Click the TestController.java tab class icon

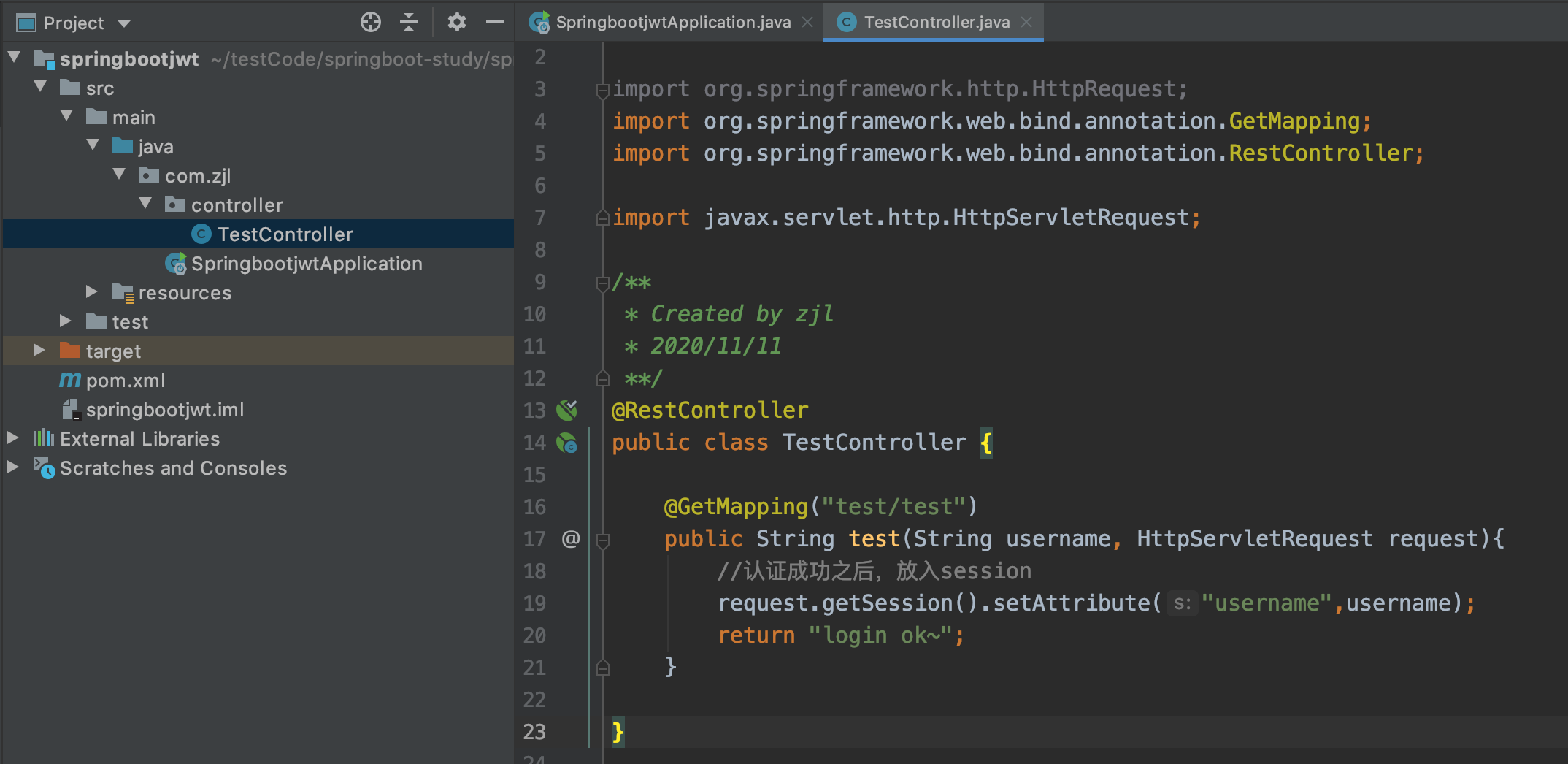tap(846, 22)
